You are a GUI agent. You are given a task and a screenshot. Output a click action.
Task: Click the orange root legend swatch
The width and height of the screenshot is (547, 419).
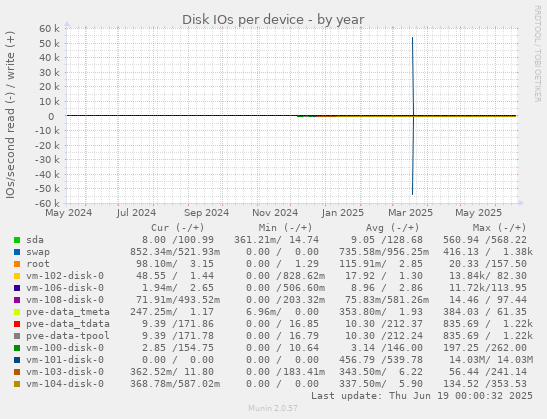coord(17,264)
